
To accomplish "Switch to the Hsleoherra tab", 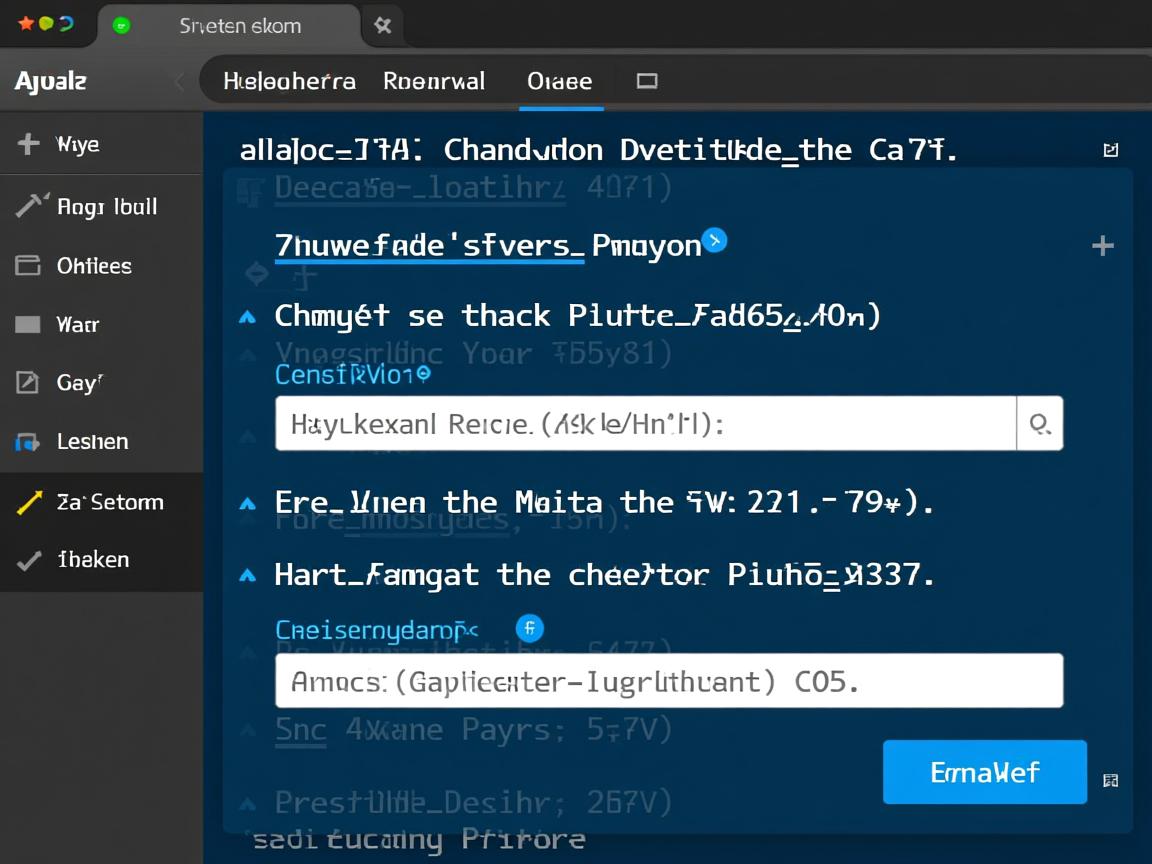I will tap(289, 81).
